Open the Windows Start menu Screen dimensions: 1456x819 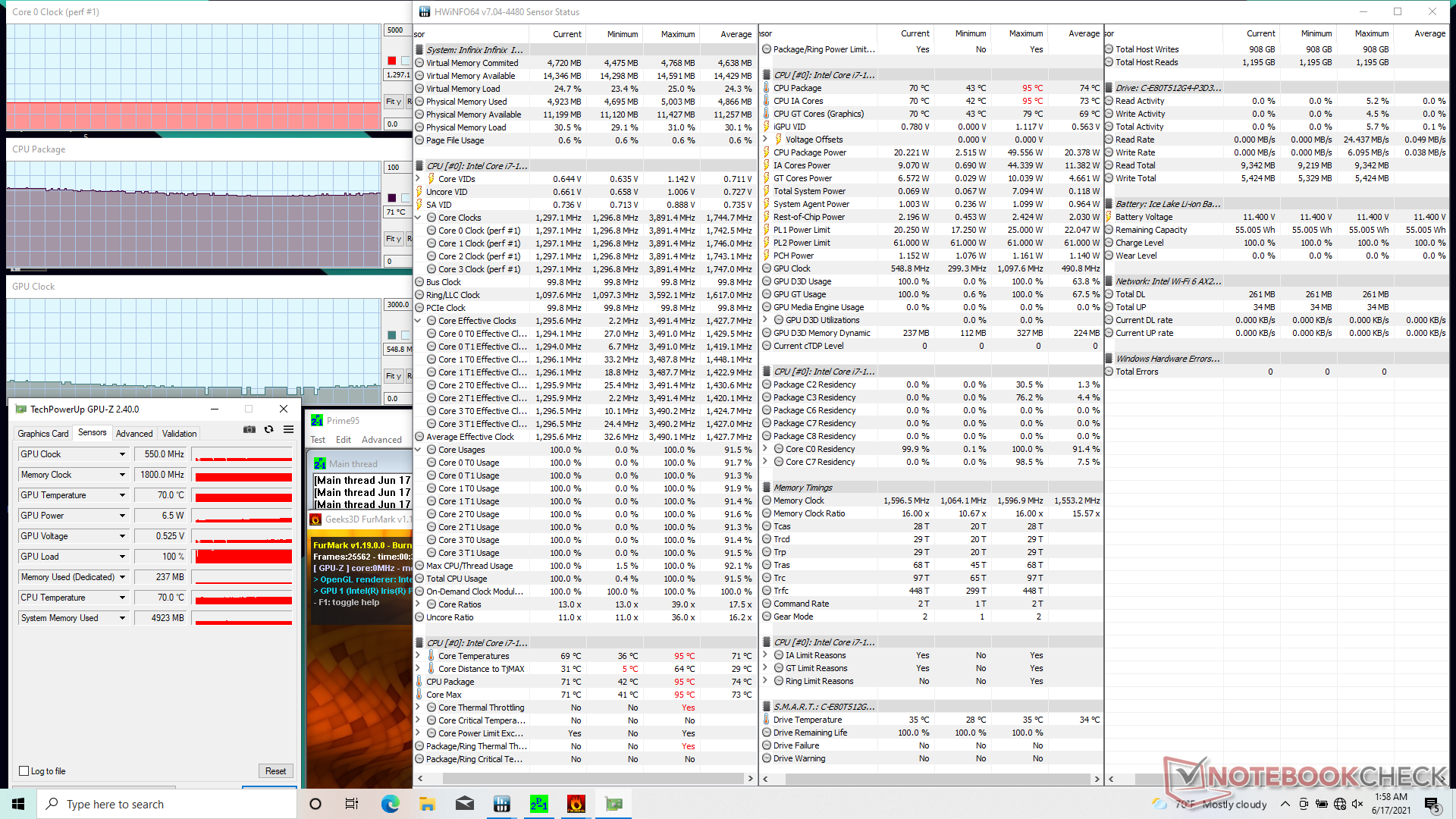point(18,804)
